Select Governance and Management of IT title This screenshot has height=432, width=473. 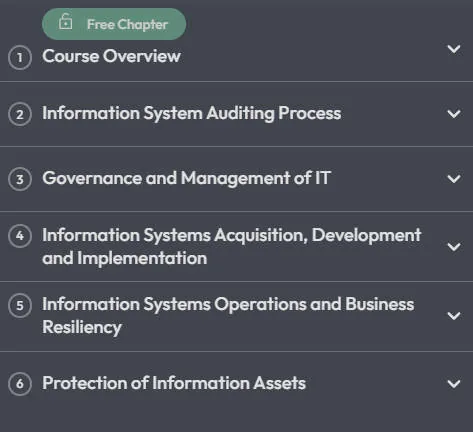pyautogui.click(x=186, y=178)
